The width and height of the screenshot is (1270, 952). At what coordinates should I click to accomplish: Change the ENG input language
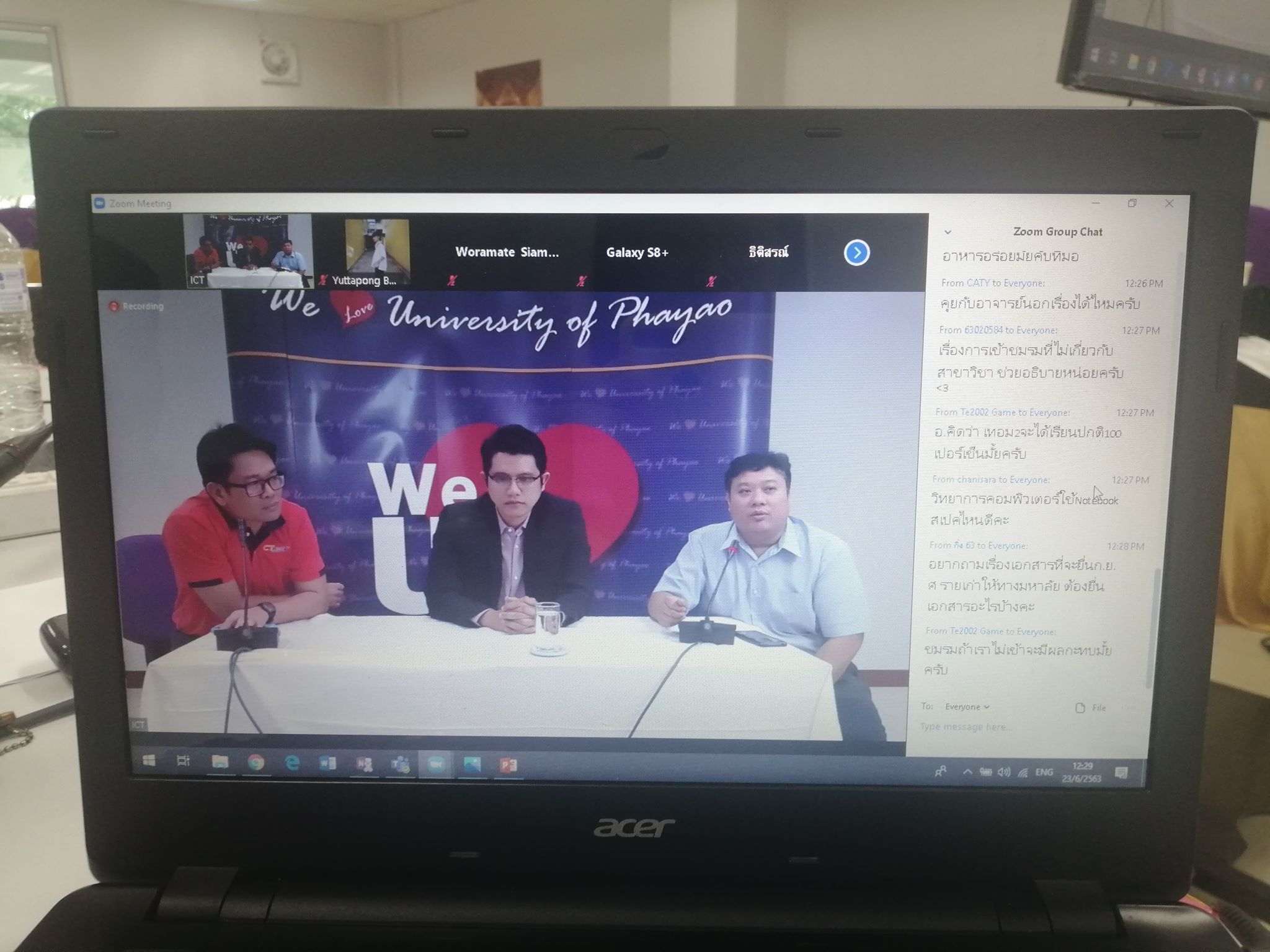[1044, 772]
